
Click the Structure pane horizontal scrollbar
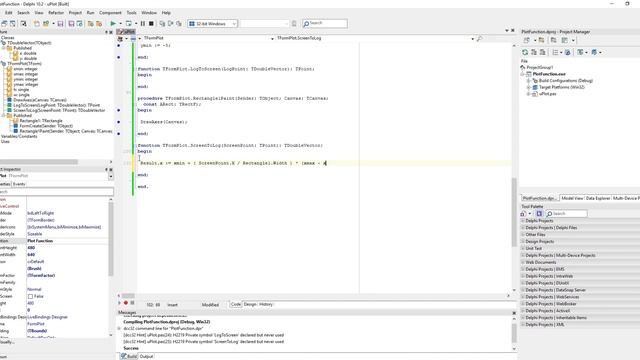[x=39, y=162]
